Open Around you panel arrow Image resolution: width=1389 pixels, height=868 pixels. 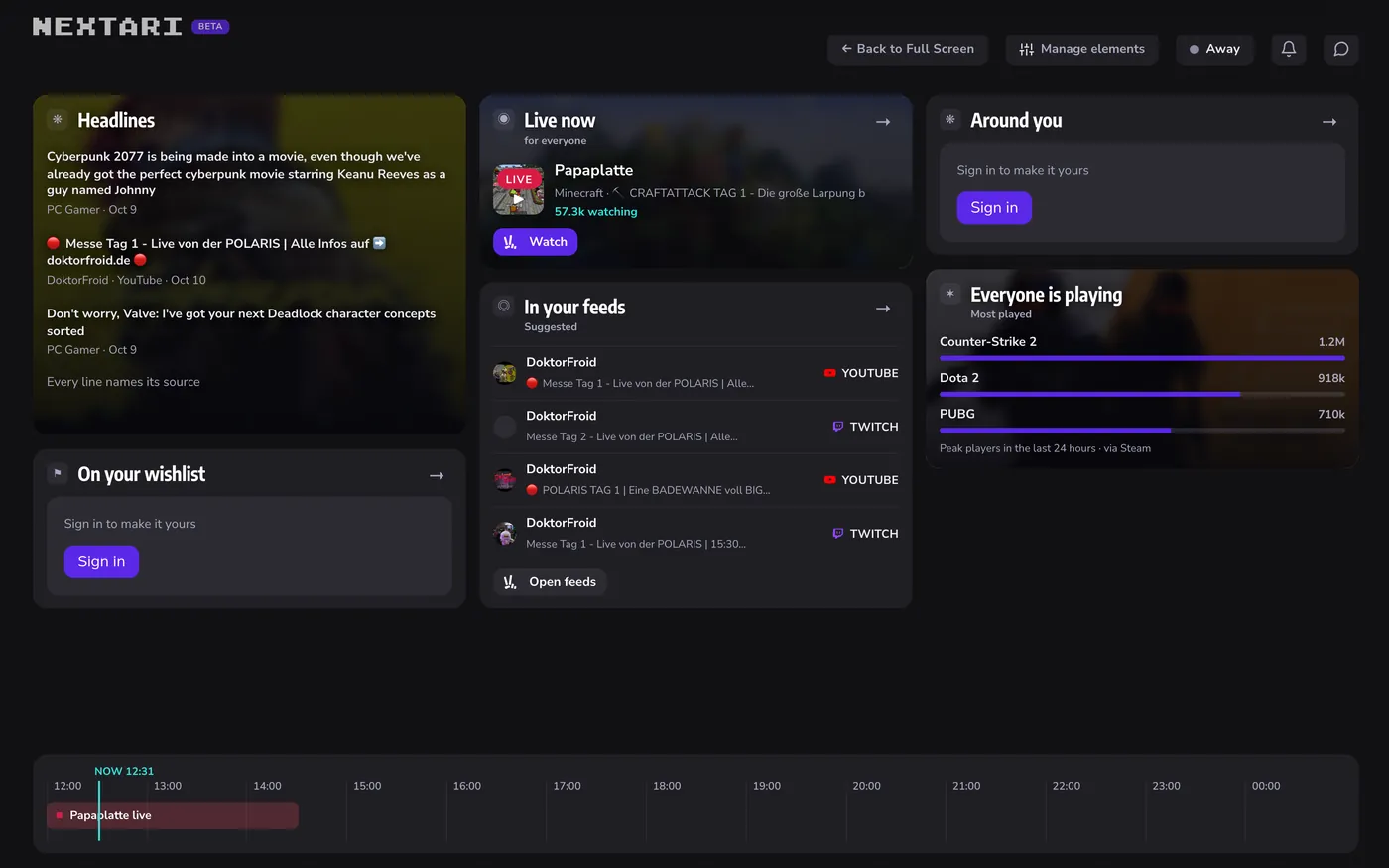pyautogui.click(x=1329, y=122)
